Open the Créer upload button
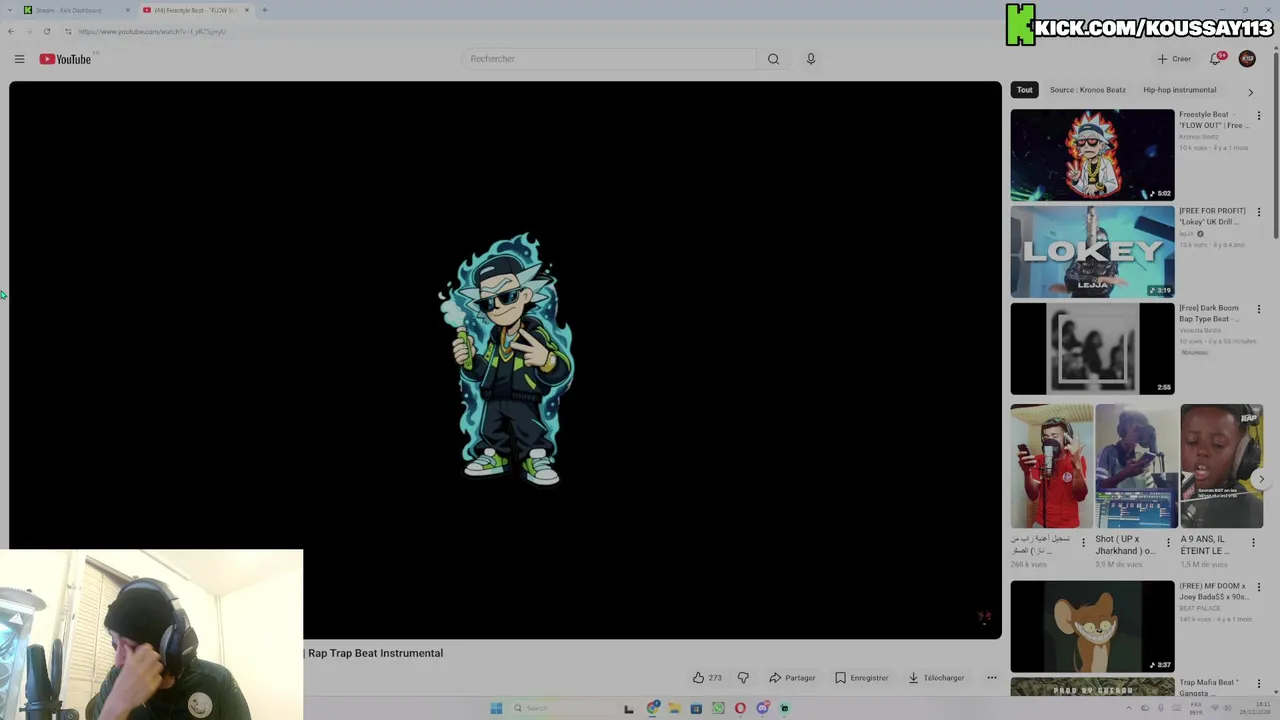 click(x=1174, y=59)
